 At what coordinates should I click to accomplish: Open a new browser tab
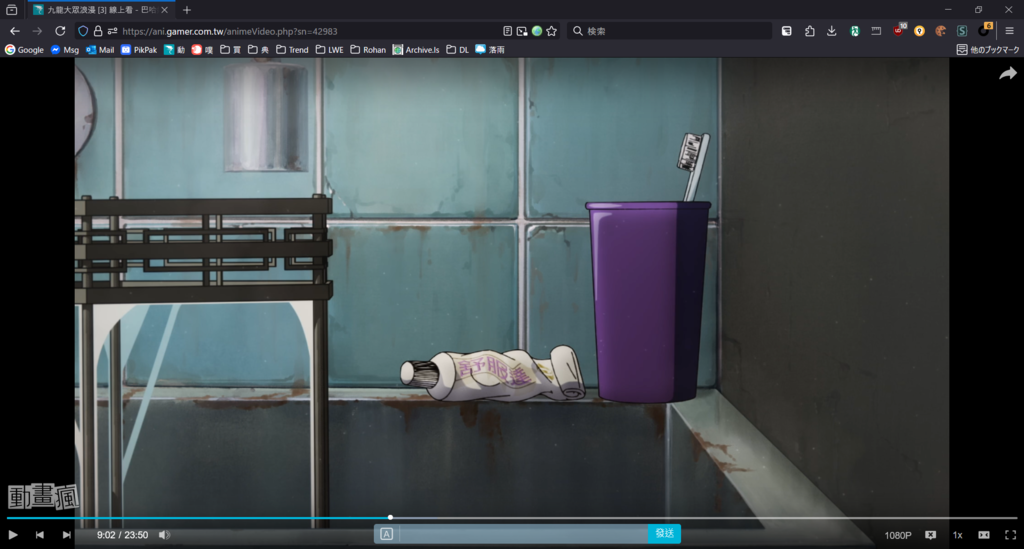187,10
